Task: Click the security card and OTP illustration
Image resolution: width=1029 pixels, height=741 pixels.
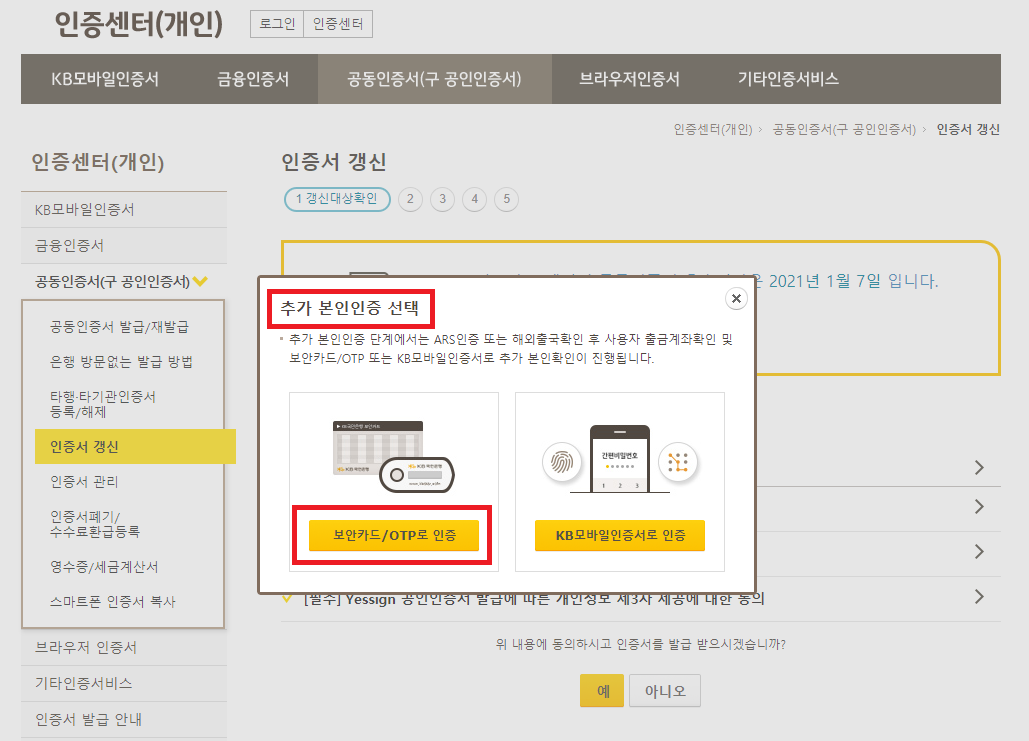Action: click(393, 457)
